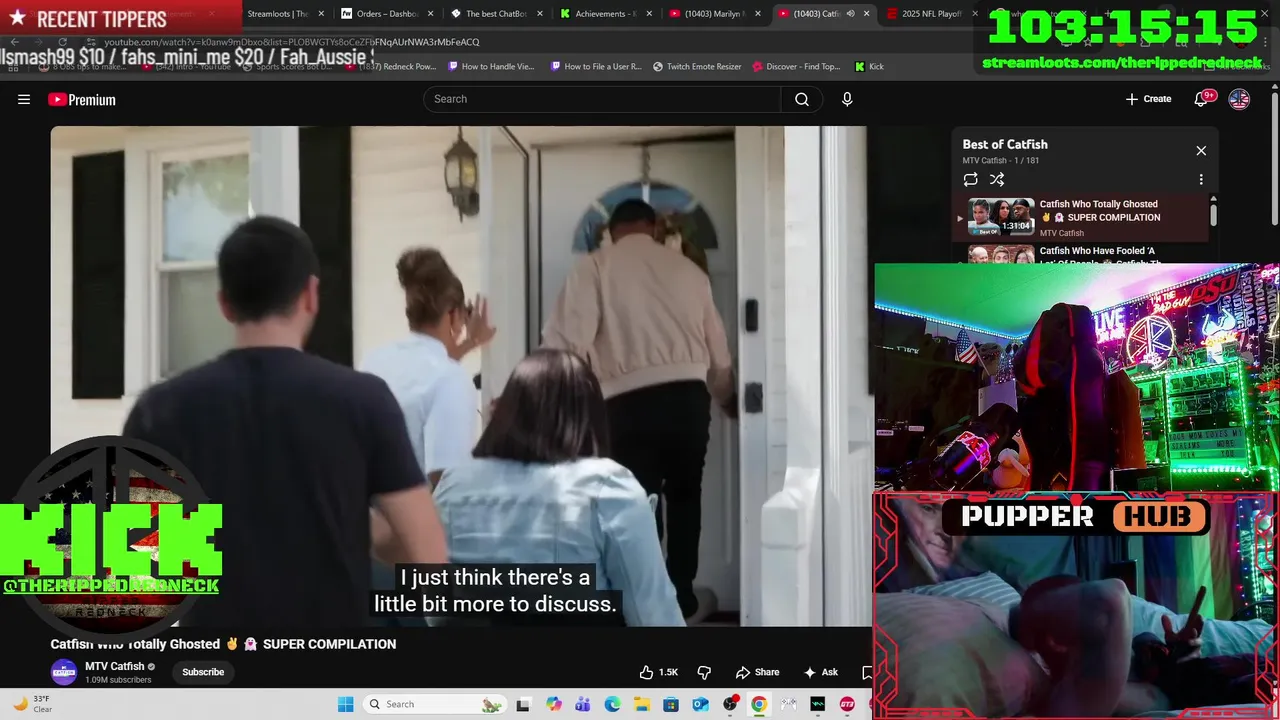
Task: Like the video with thumbs up
Action: click(659, 672)
